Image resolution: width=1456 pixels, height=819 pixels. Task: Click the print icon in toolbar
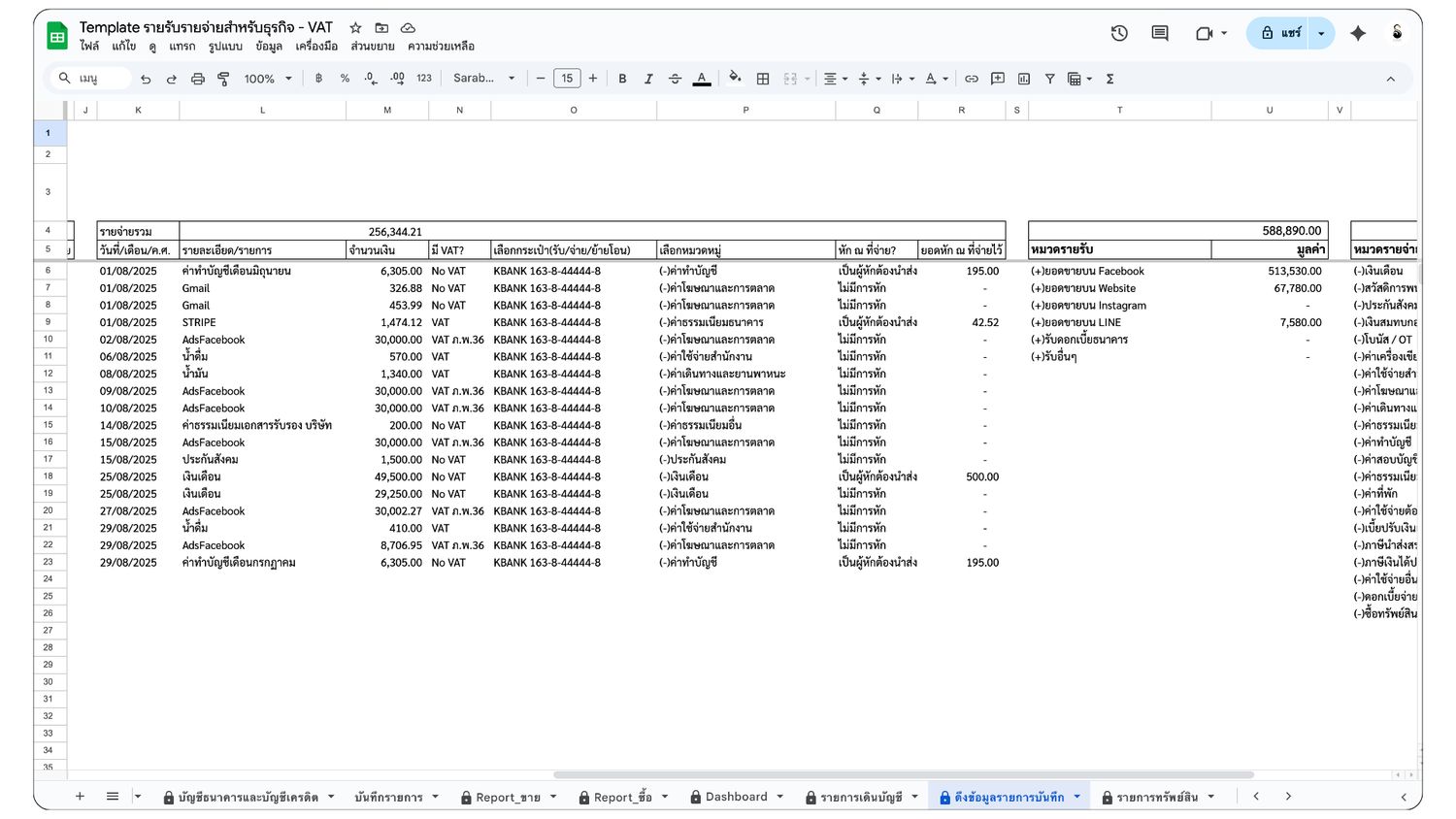point(198,79)
